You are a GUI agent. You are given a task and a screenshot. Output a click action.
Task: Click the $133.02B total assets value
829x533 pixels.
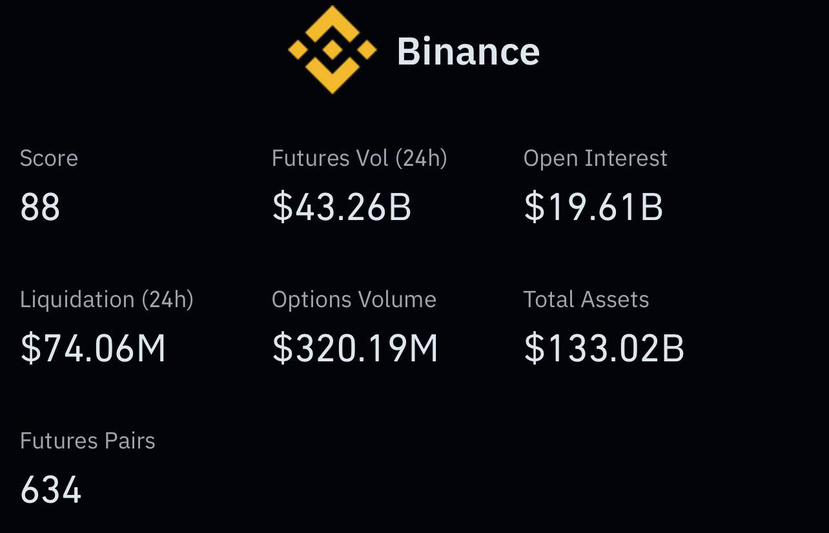tap(604, 348)
